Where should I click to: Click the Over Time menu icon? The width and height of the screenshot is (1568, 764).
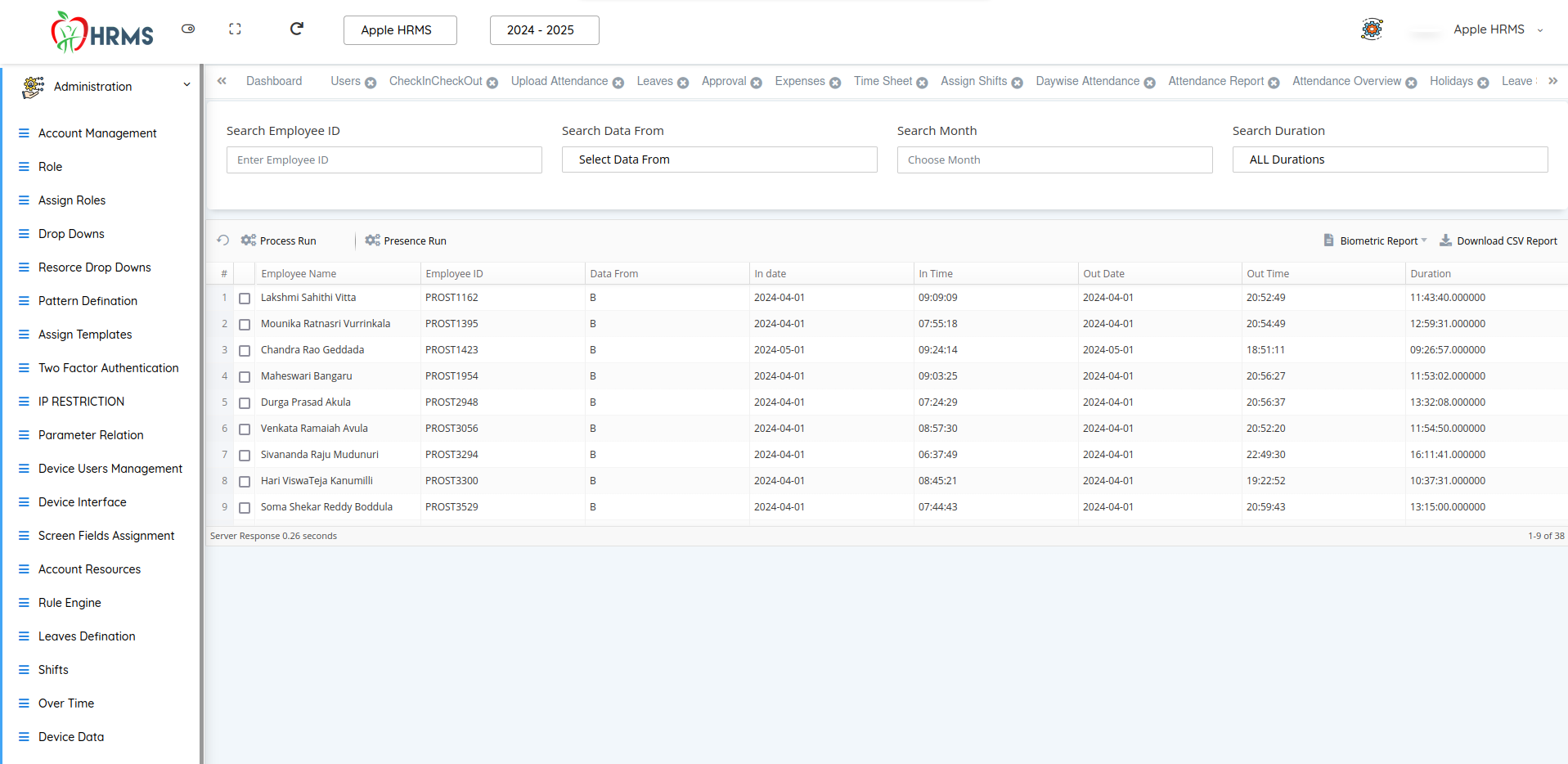pyautogui.click(x=24, y=703)
